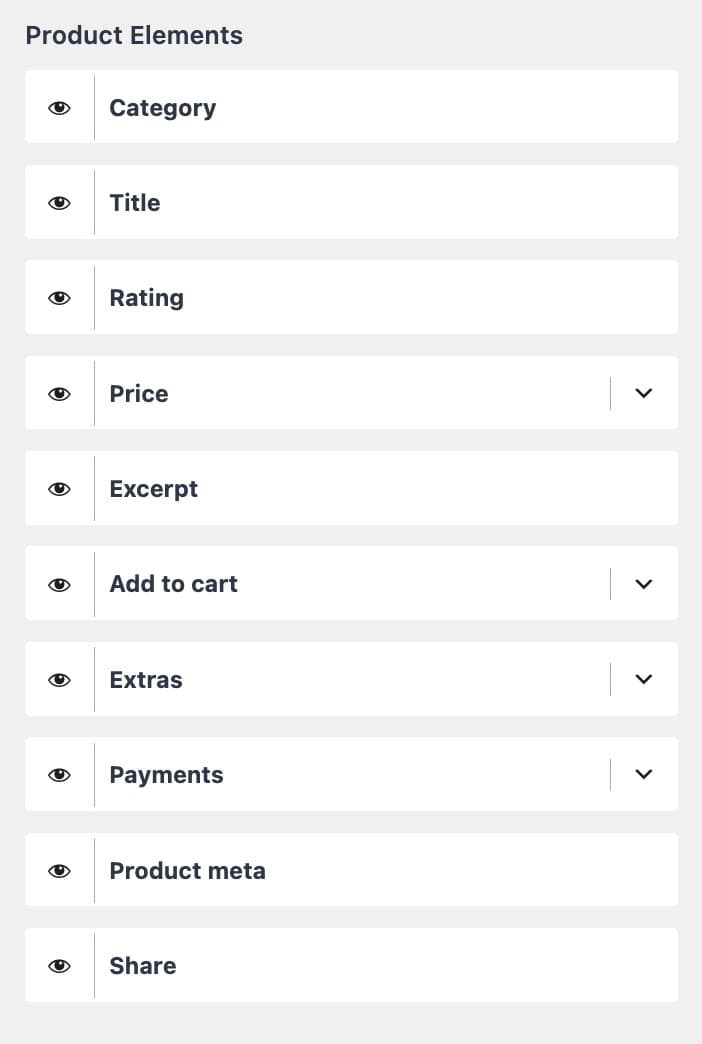Screen dimensions: 702x1044
Task: Select the Share element row
Action: [x=142, y=965]
